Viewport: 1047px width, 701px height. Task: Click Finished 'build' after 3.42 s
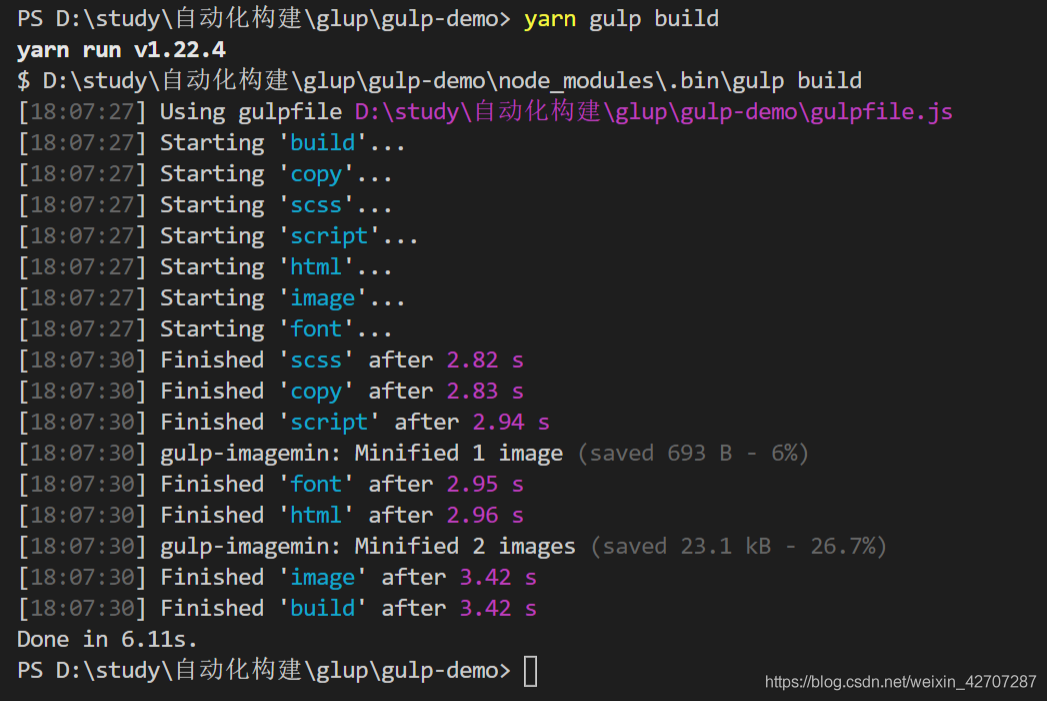tap(348, 609)
